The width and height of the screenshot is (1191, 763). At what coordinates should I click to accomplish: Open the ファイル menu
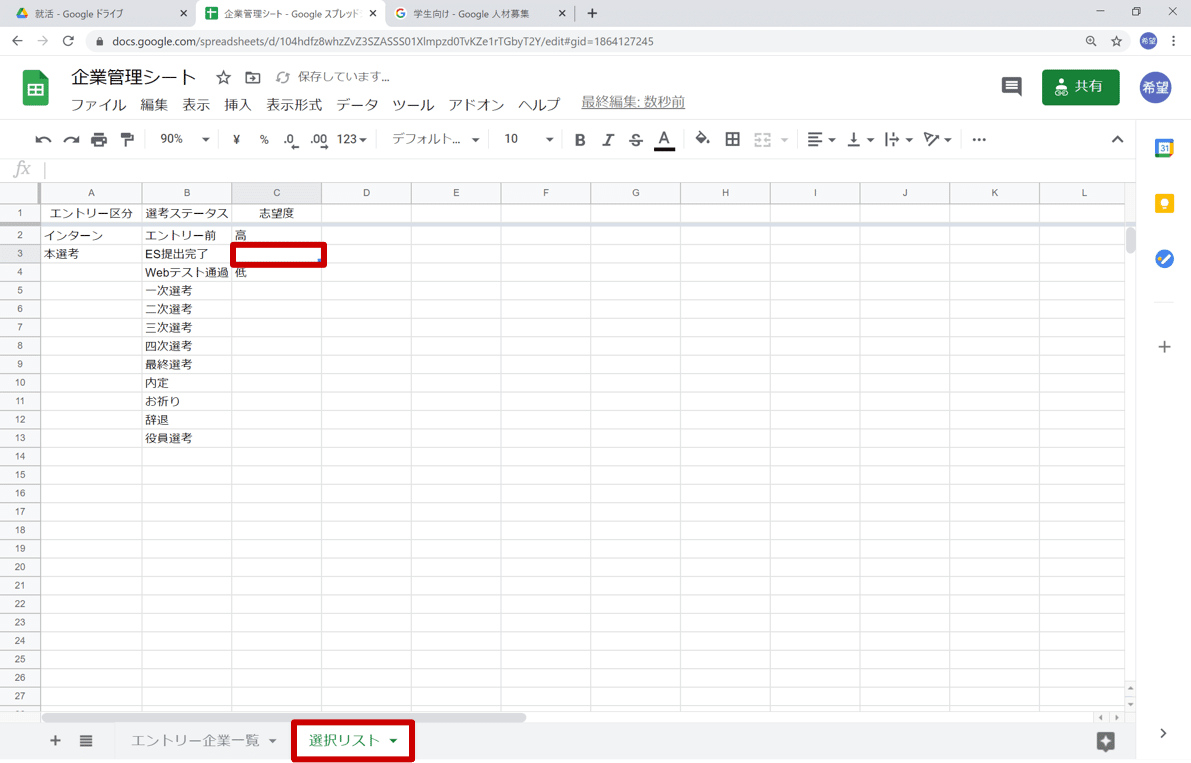click(x=99, y=105)
